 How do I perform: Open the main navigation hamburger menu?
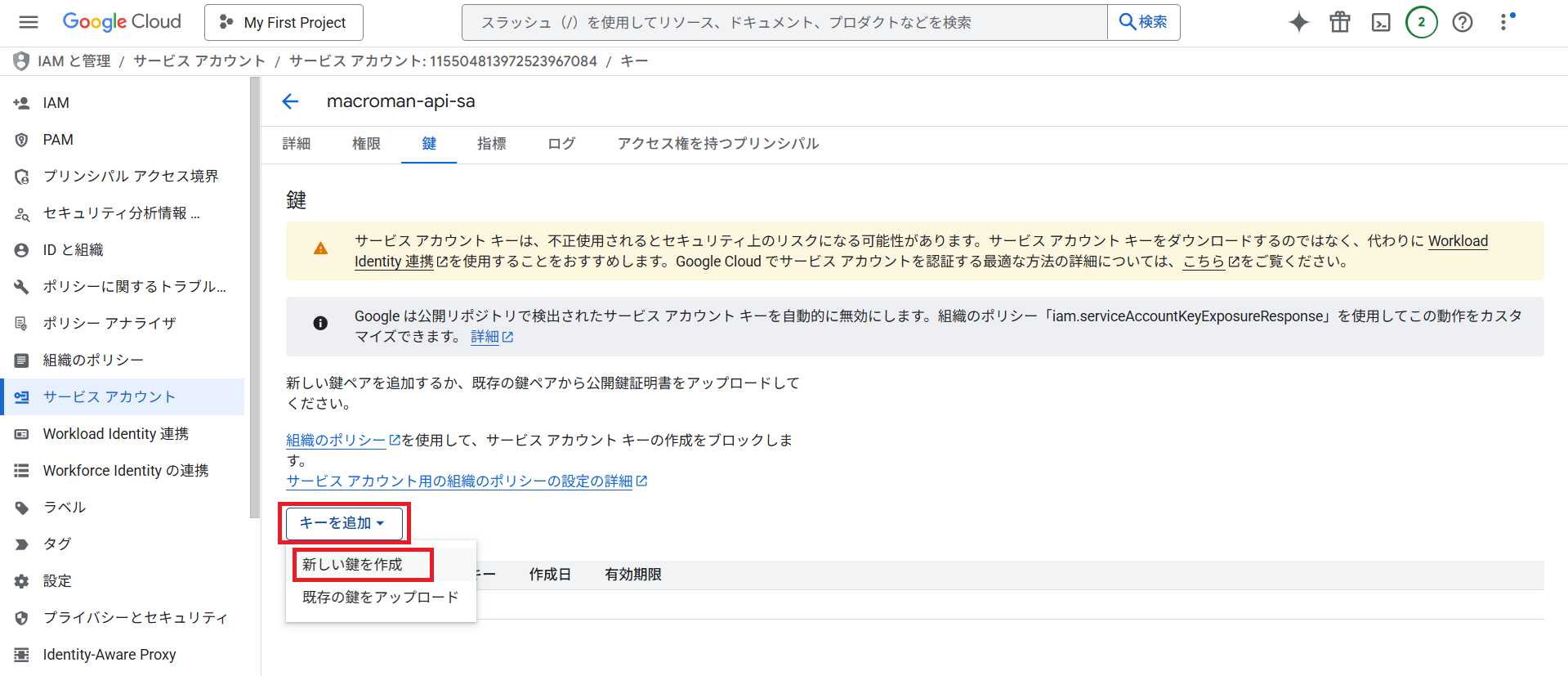tap(29, 22)
